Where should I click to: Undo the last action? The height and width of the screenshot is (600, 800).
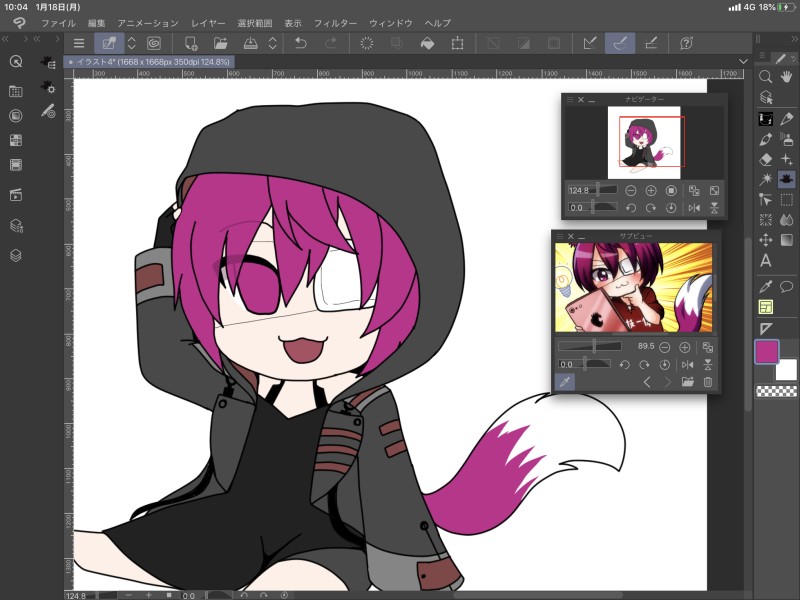click(301, 43)
